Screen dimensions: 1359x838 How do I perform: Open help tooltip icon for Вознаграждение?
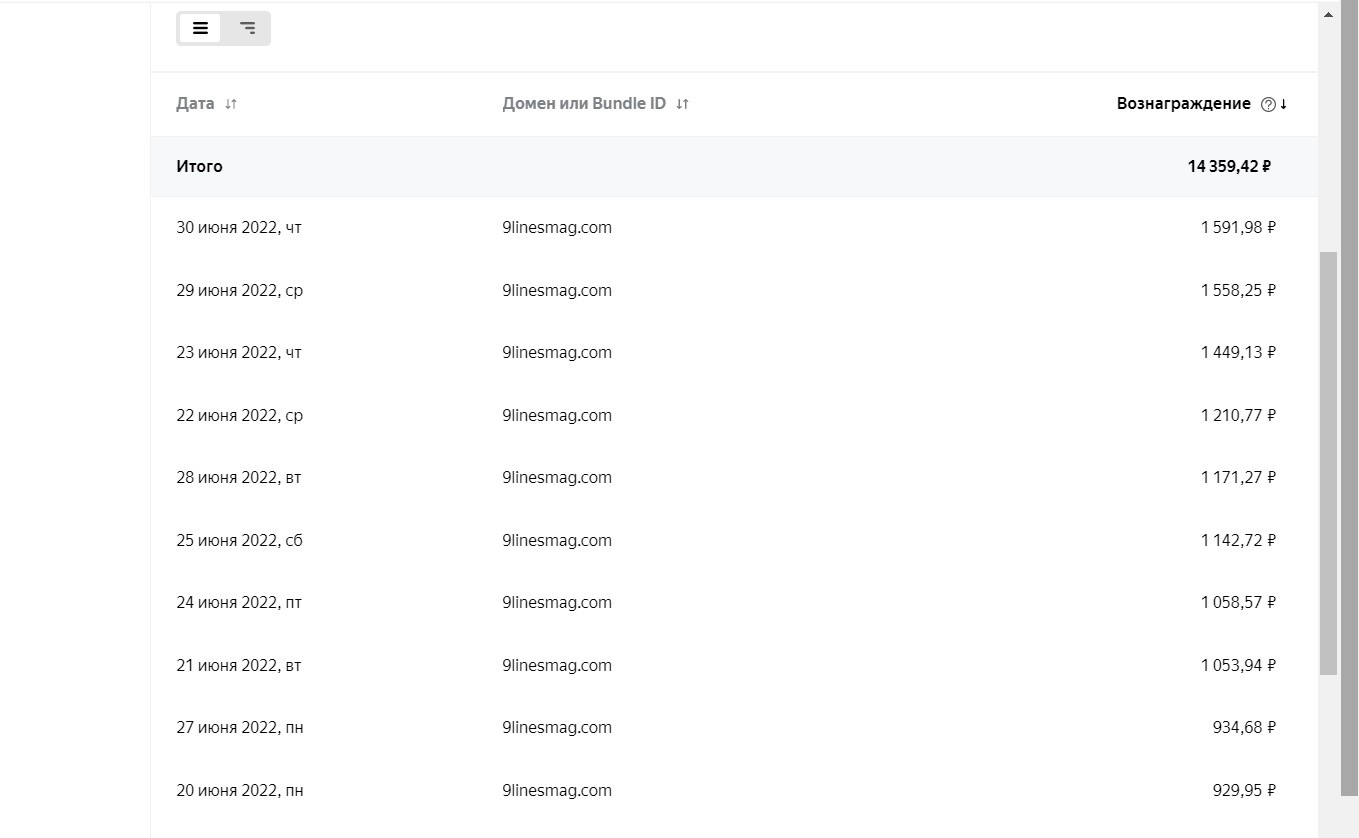pos(1268,104)
